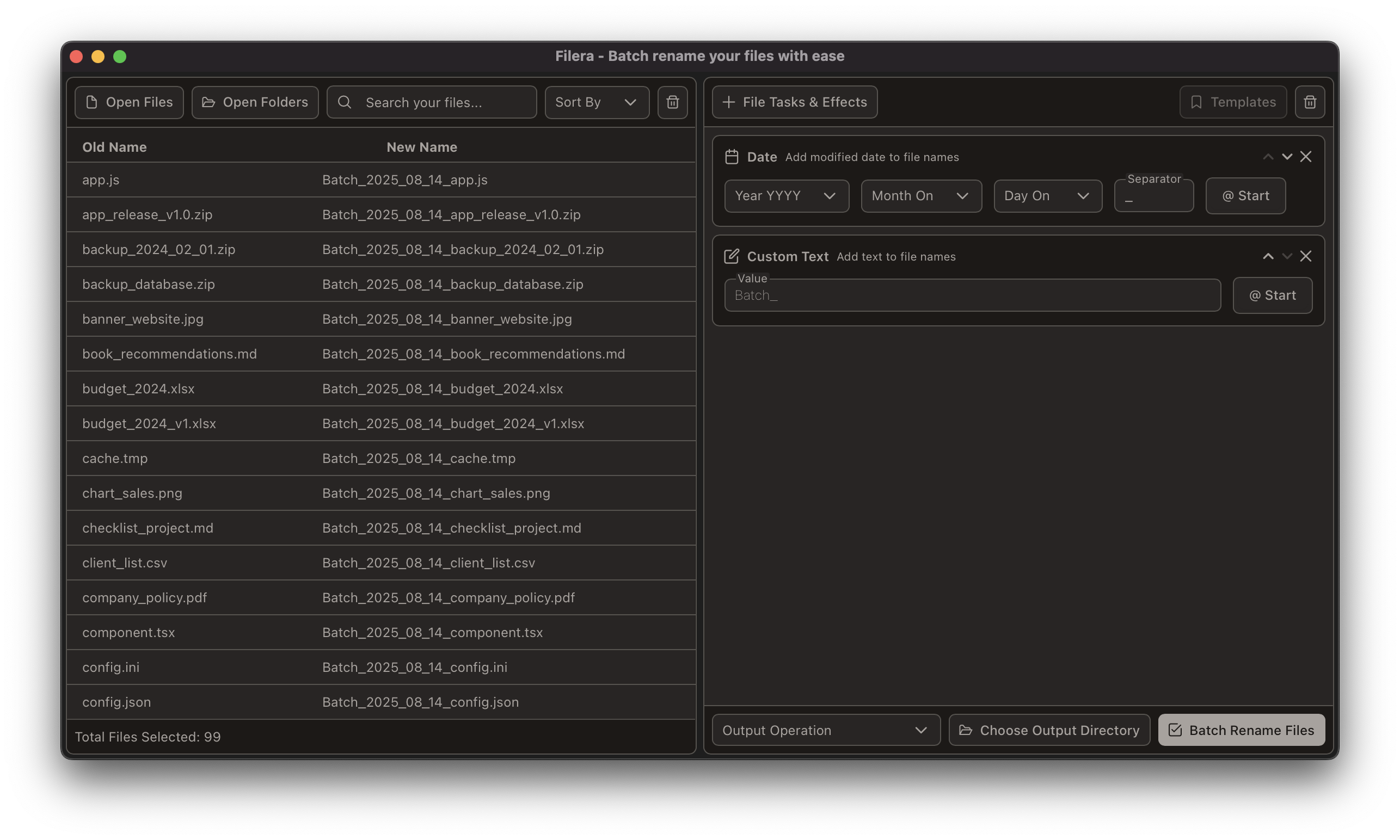The image size is (1400, 840).
Task: Move the Date task down with chevron
Action: (1287, 157)
